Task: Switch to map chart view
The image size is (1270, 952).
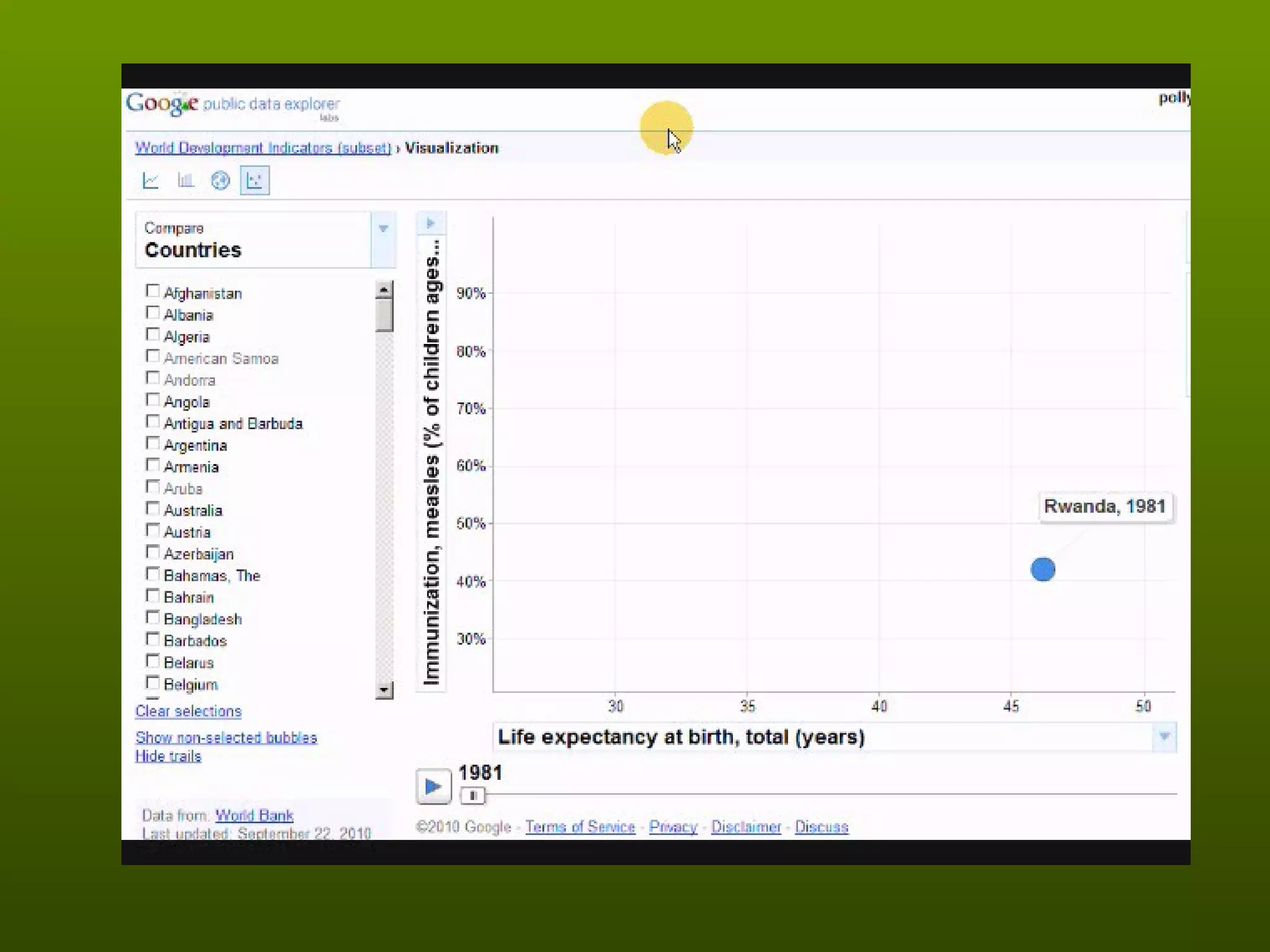Action: [x=220, y=180]
